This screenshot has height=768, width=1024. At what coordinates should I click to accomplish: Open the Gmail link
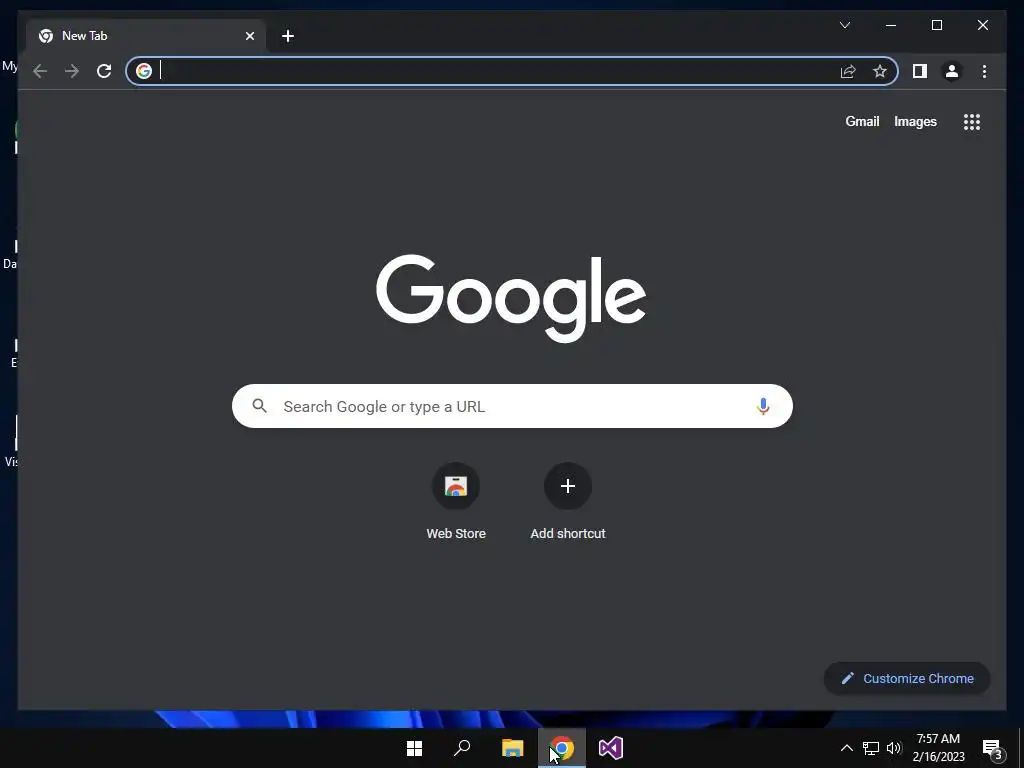coord(862,121)
